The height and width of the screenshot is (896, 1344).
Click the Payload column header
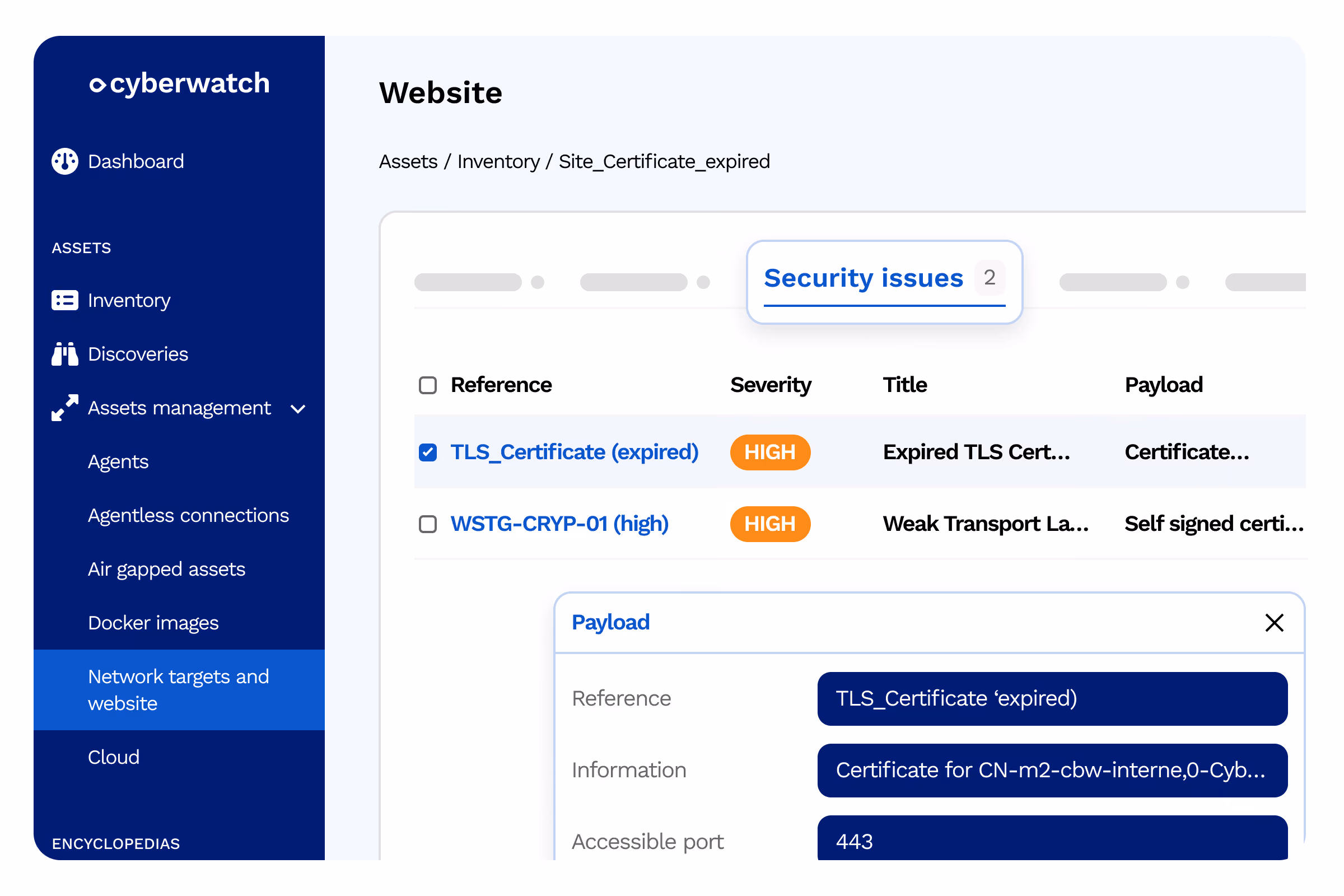pyautogui.click(x=1164, y=385)
